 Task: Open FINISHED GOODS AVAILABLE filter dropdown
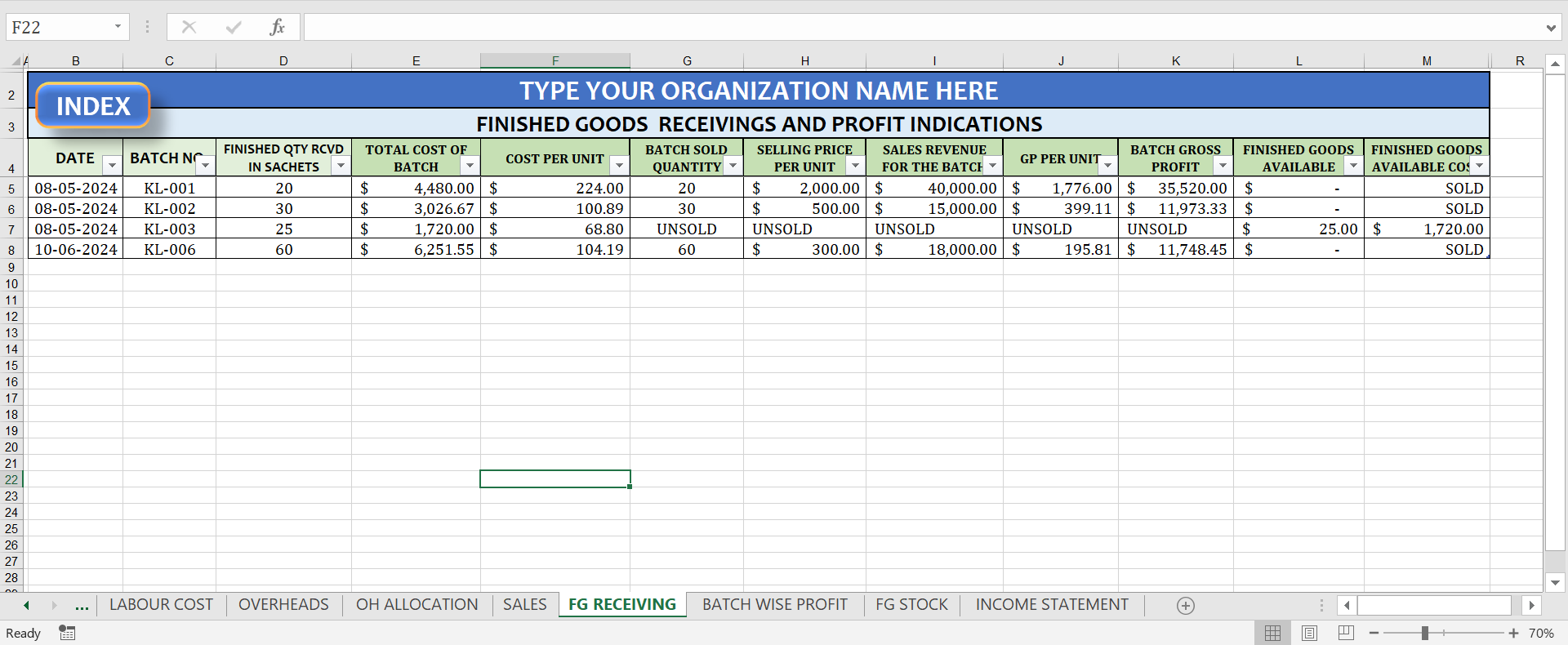1353,166
